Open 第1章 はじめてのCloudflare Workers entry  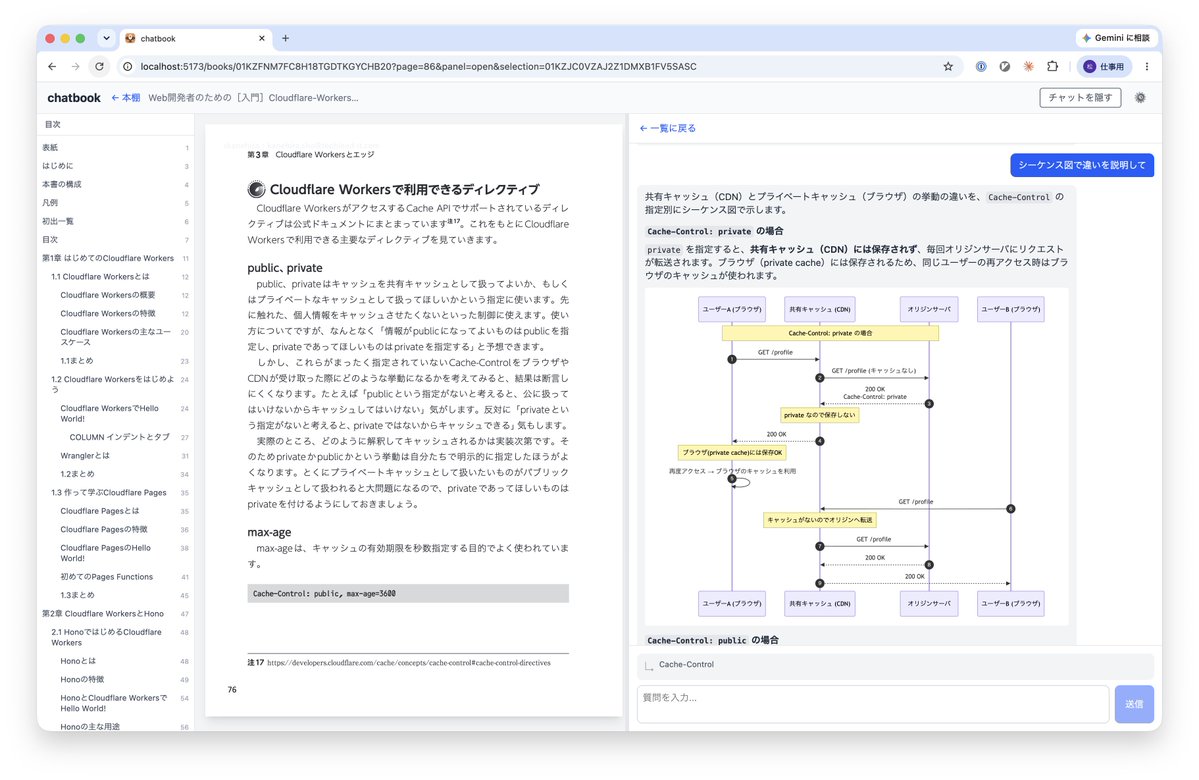click(x=115, y=258)
